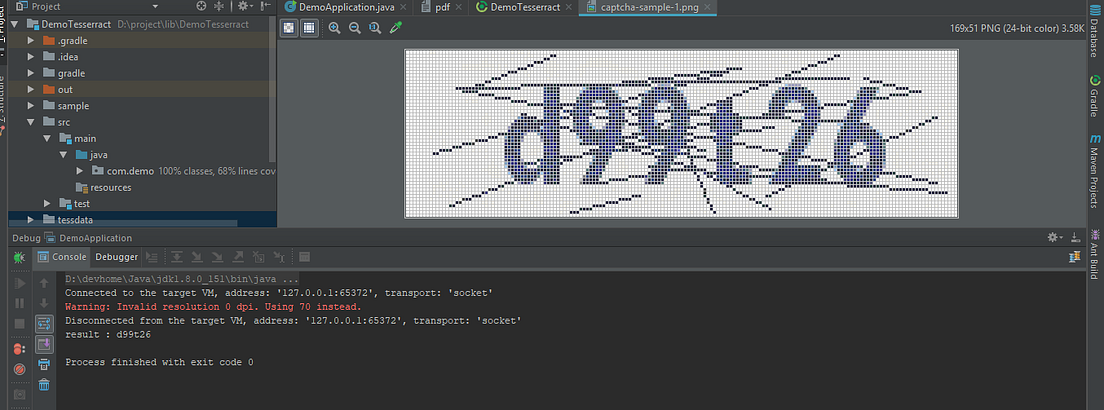Screen dimensions: 1104x410
Task: Select the java source folder
Action: pyautogui.click(x=92, y=155)
